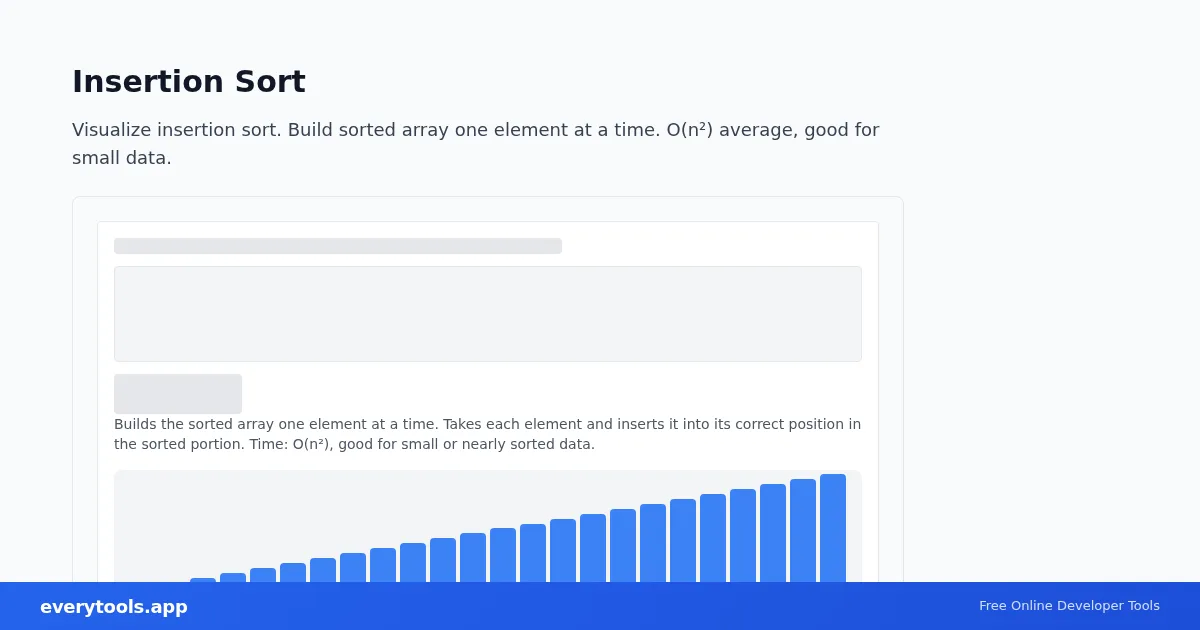Click the Builds the sorted array paragraph
1200x630 pixels.
(x=488, y=434)
